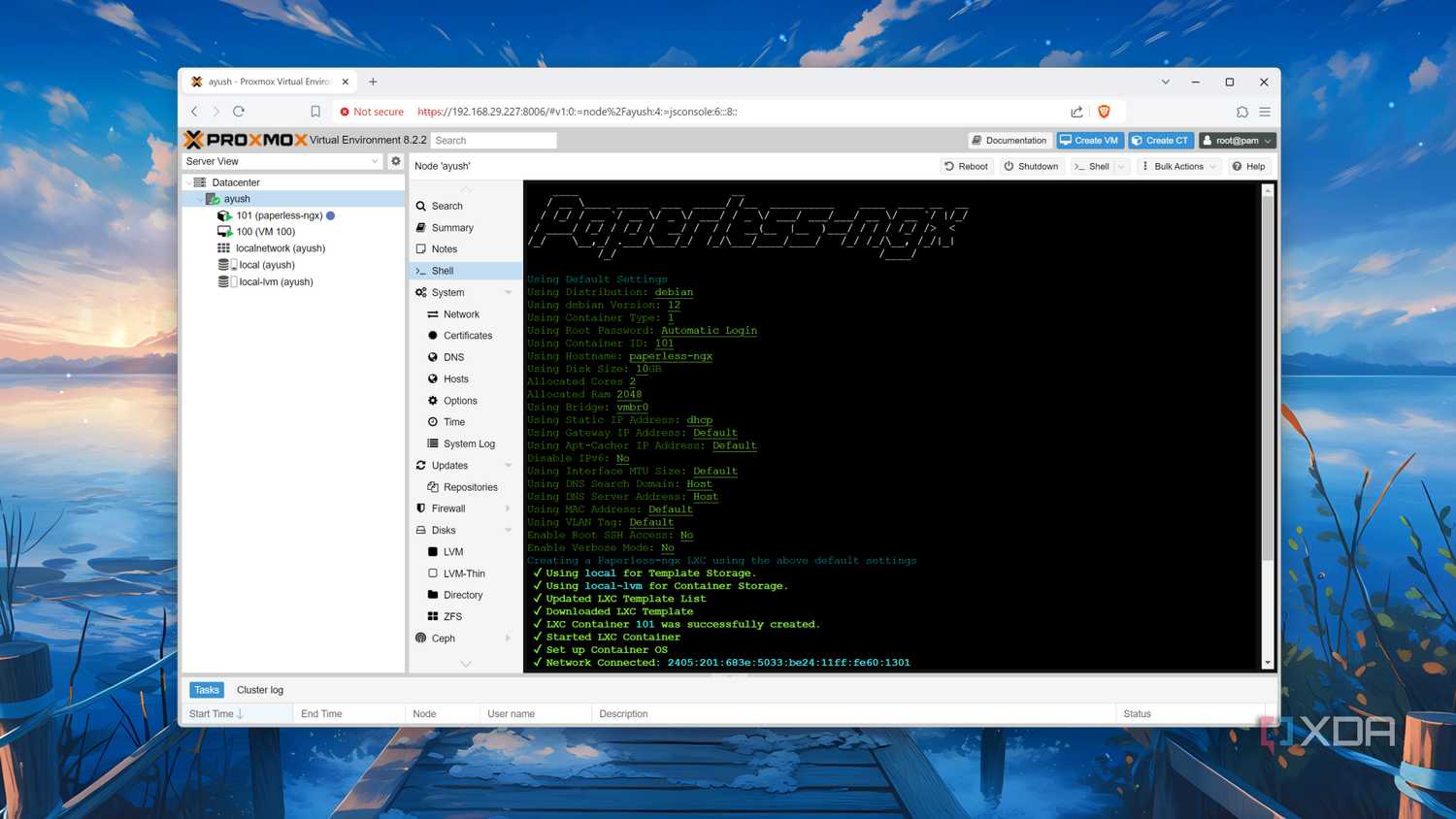Viewport: 1456px width, 819px height.
Task: Click the tab search chevron in title bar
Action: click(x=1166, y=82)
